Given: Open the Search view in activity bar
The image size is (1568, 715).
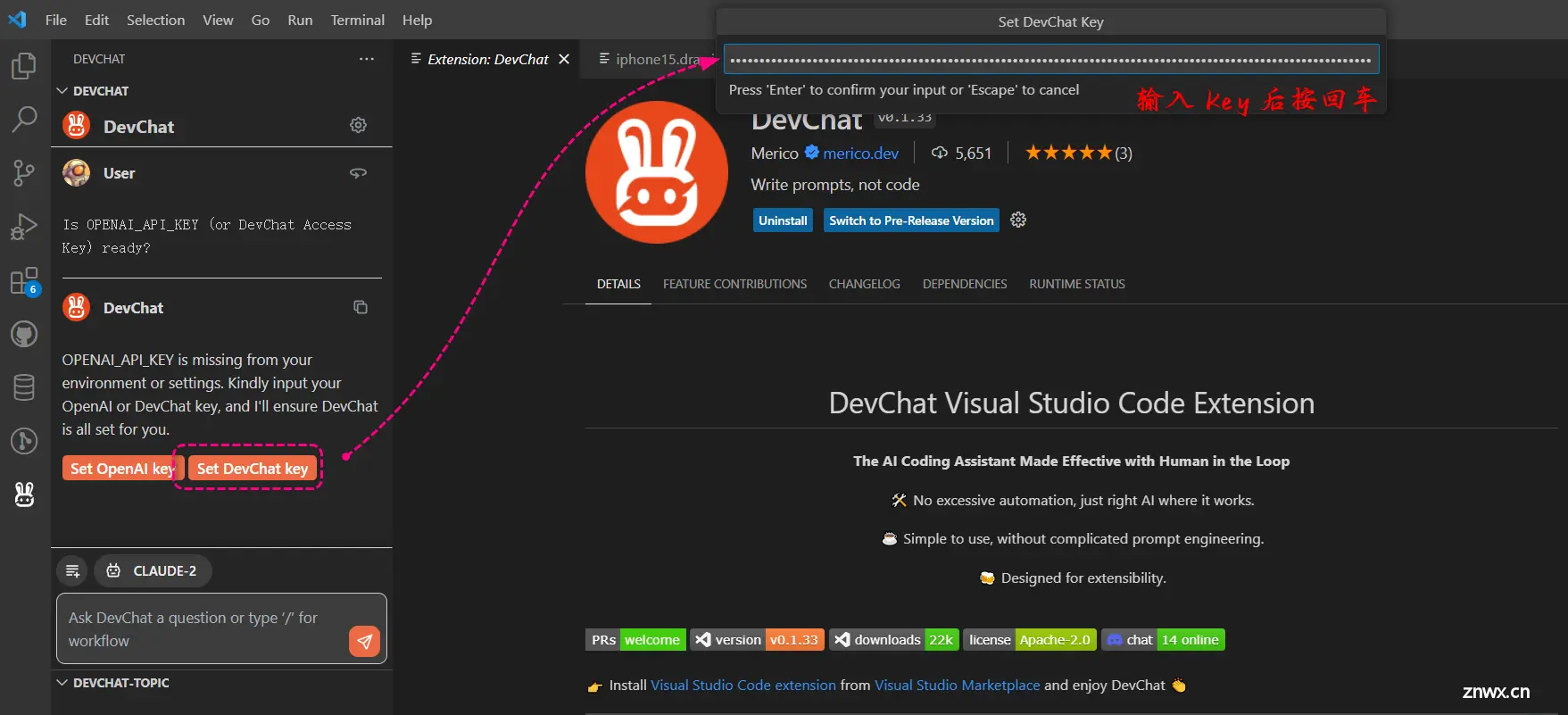Looking at the screenshot, I should (x=24, y=119).
